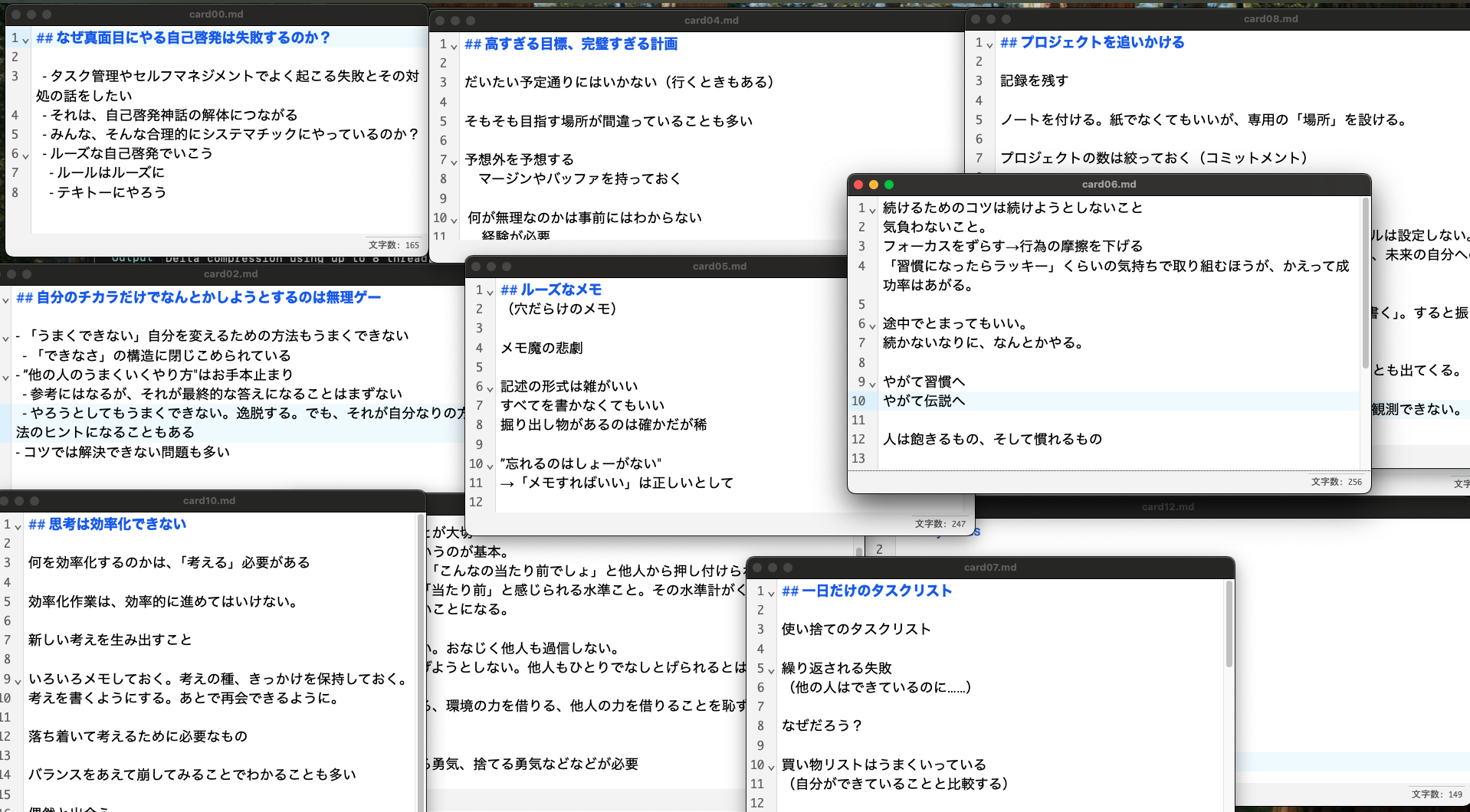This screenshot has width=1470, height=812.
Task: Collapse the heading fold on line 1 of card00.md
Action: [x=26, y=40]
